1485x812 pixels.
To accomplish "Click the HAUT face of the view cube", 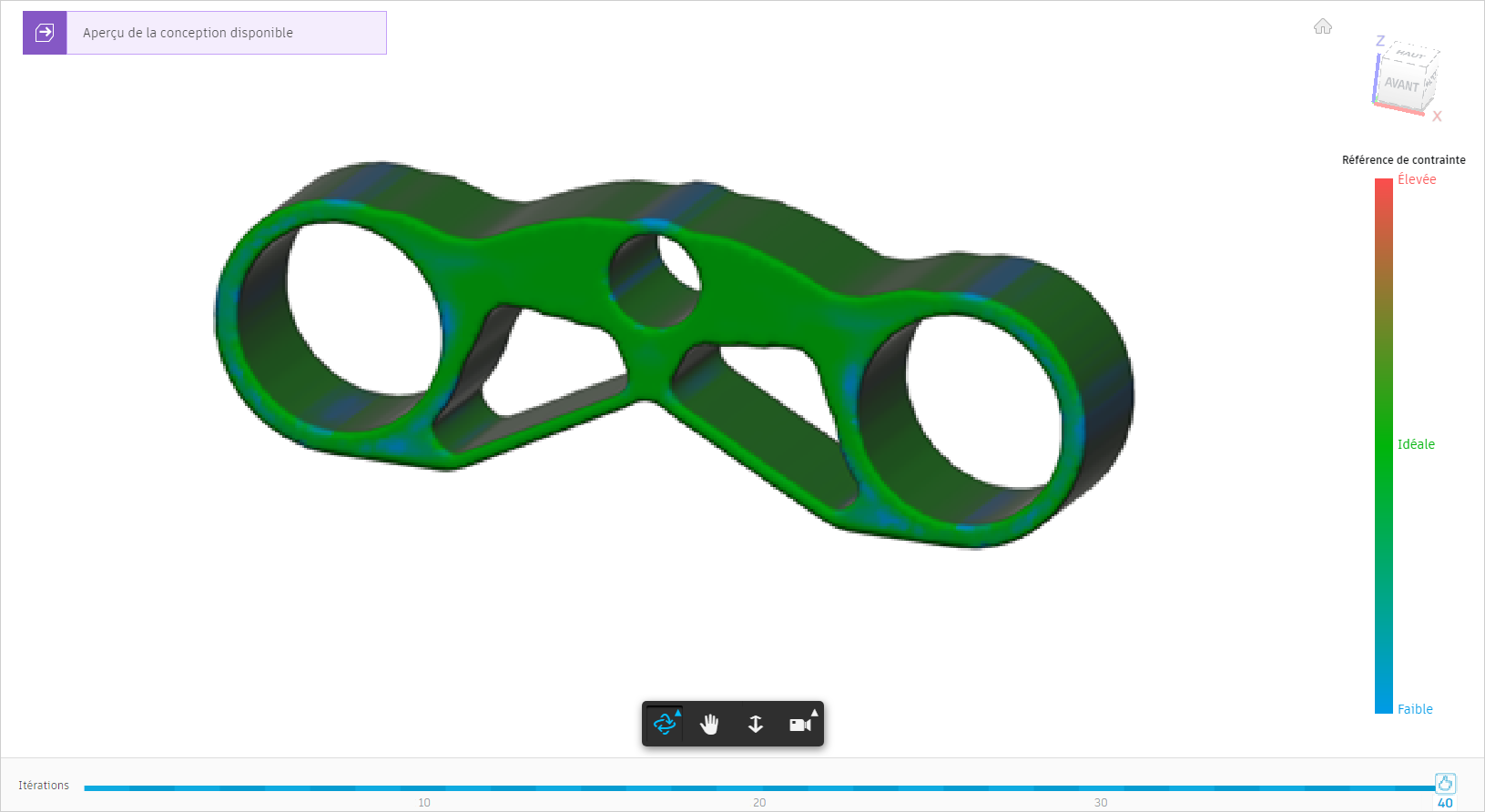I will [x=1410, y=55].
